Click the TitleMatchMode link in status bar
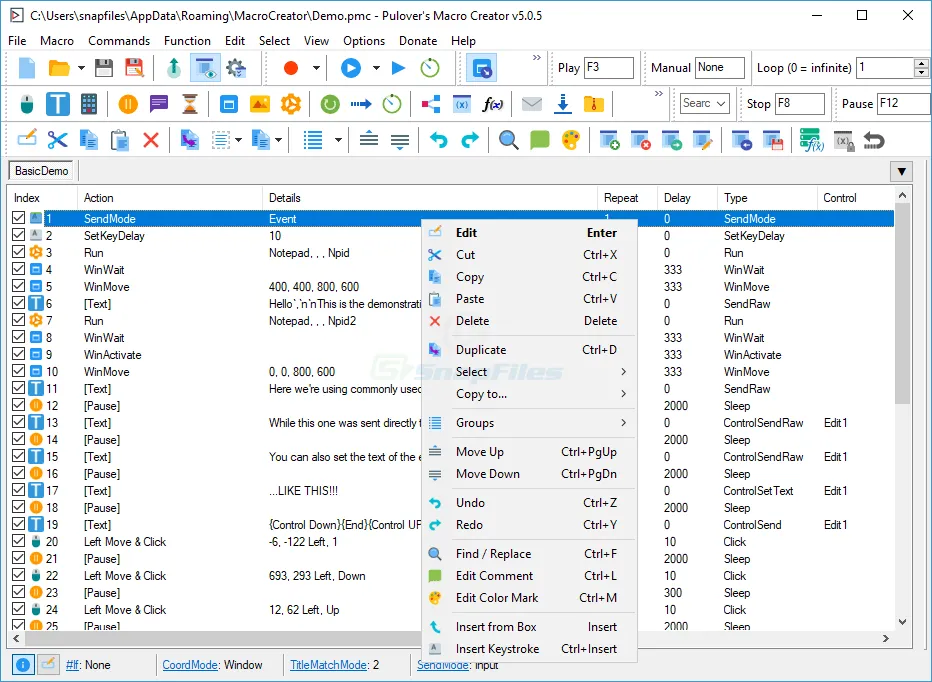 click(328, 665)
